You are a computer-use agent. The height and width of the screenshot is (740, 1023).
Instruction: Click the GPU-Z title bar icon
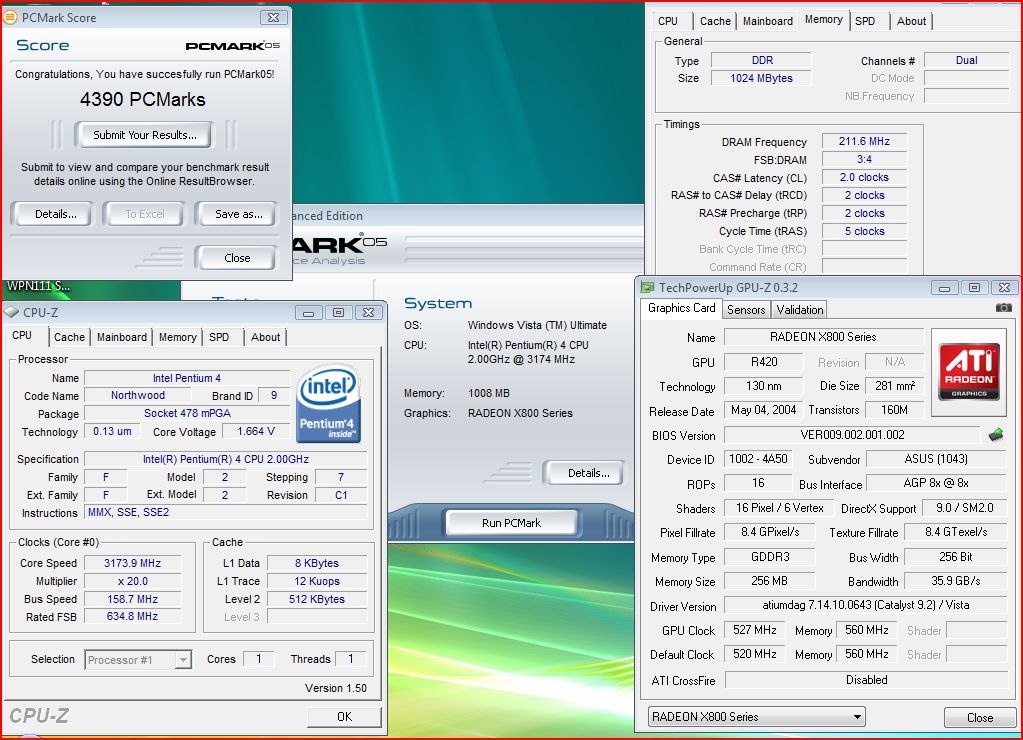(x=647, y=287)
